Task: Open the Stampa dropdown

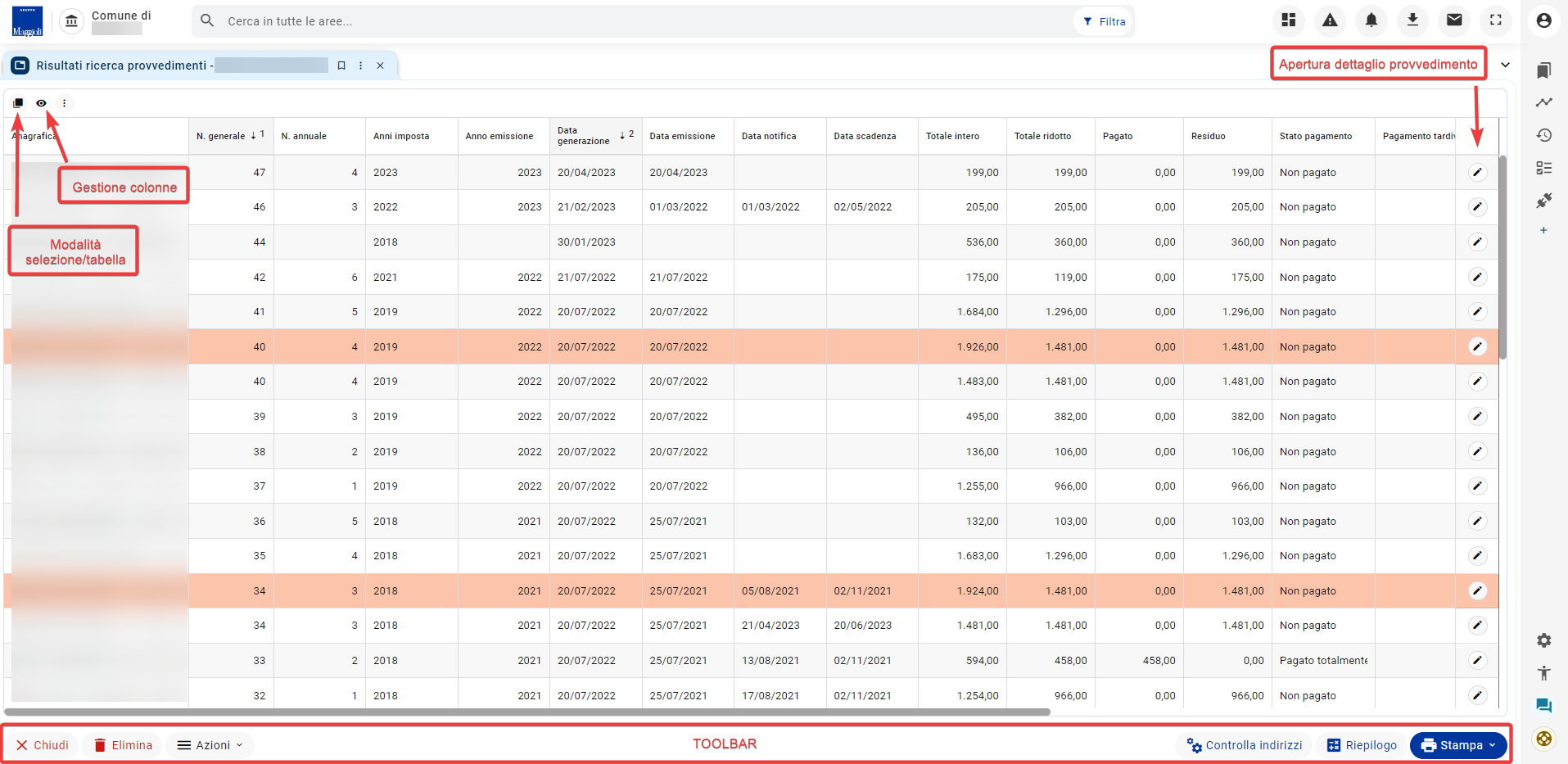Action: click(1458, 745)
